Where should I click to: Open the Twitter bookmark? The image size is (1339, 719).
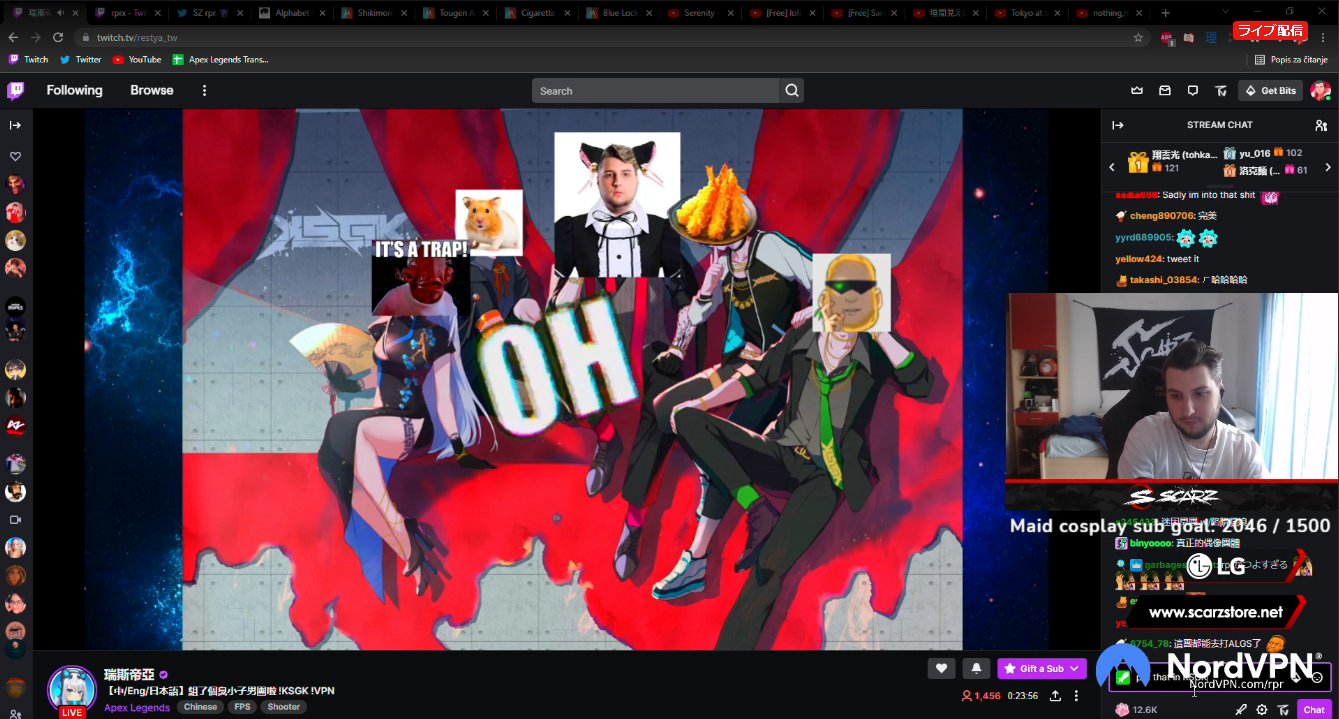(x=81, y=59)
